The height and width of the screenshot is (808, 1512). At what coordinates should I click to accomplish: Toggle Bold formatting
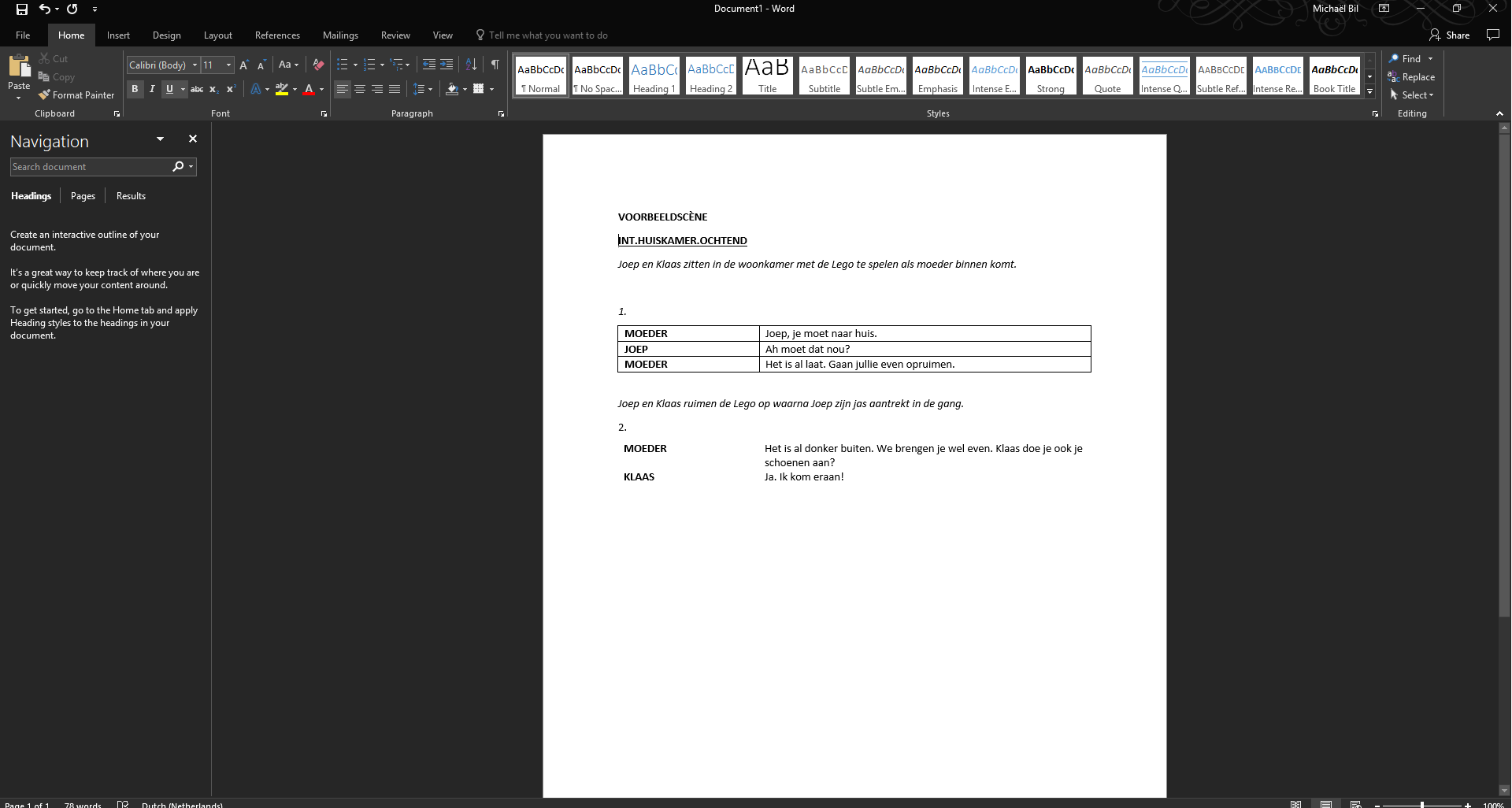point(135,89)
